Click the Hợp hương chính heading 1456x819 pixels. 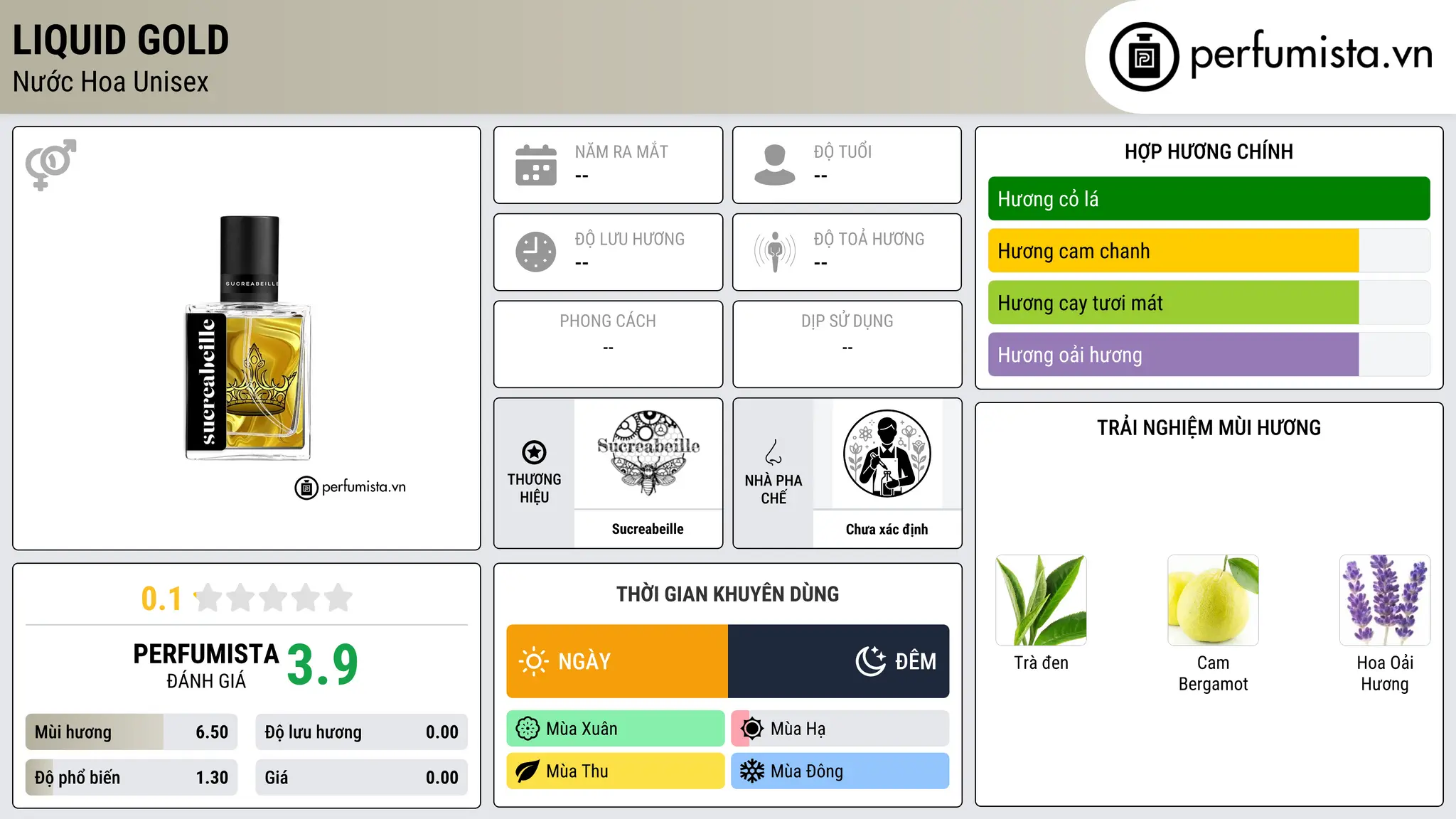[x=1209, y=151]
